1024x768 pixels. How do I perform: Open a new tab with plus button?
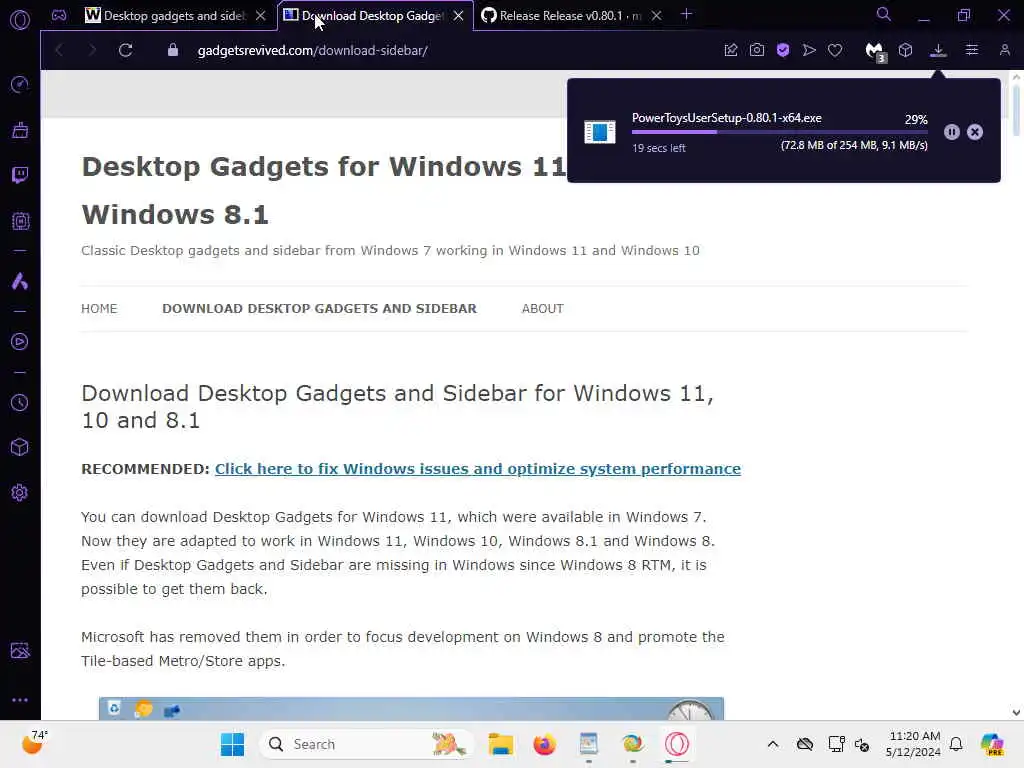(x=686, y=14)
